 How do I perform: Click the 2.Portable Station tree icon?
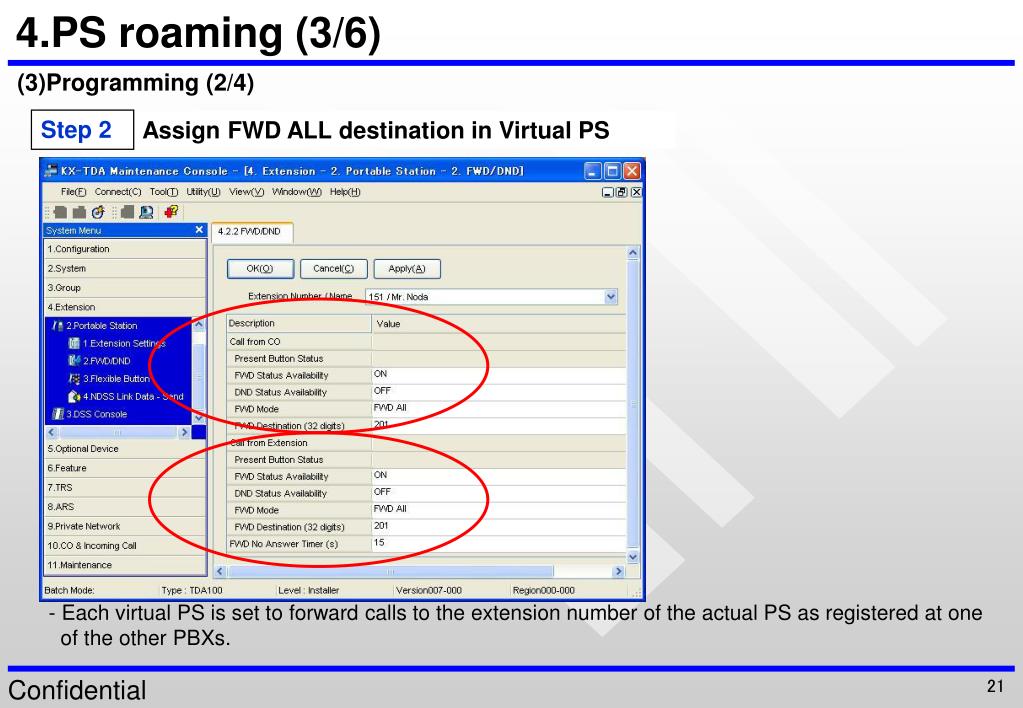(57, 326)
